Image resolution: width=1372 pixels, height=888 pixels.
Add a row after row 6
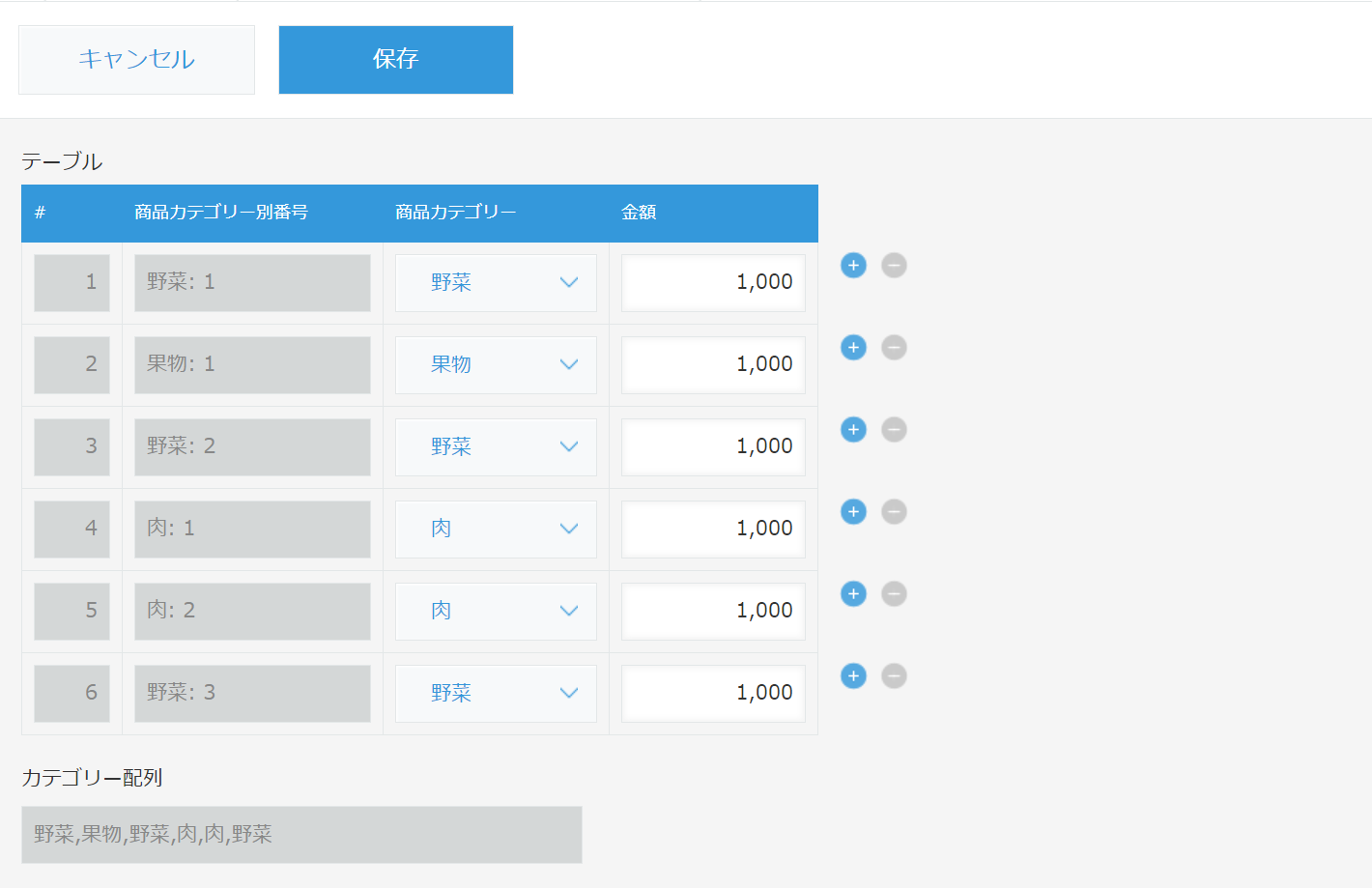[853, 675]
